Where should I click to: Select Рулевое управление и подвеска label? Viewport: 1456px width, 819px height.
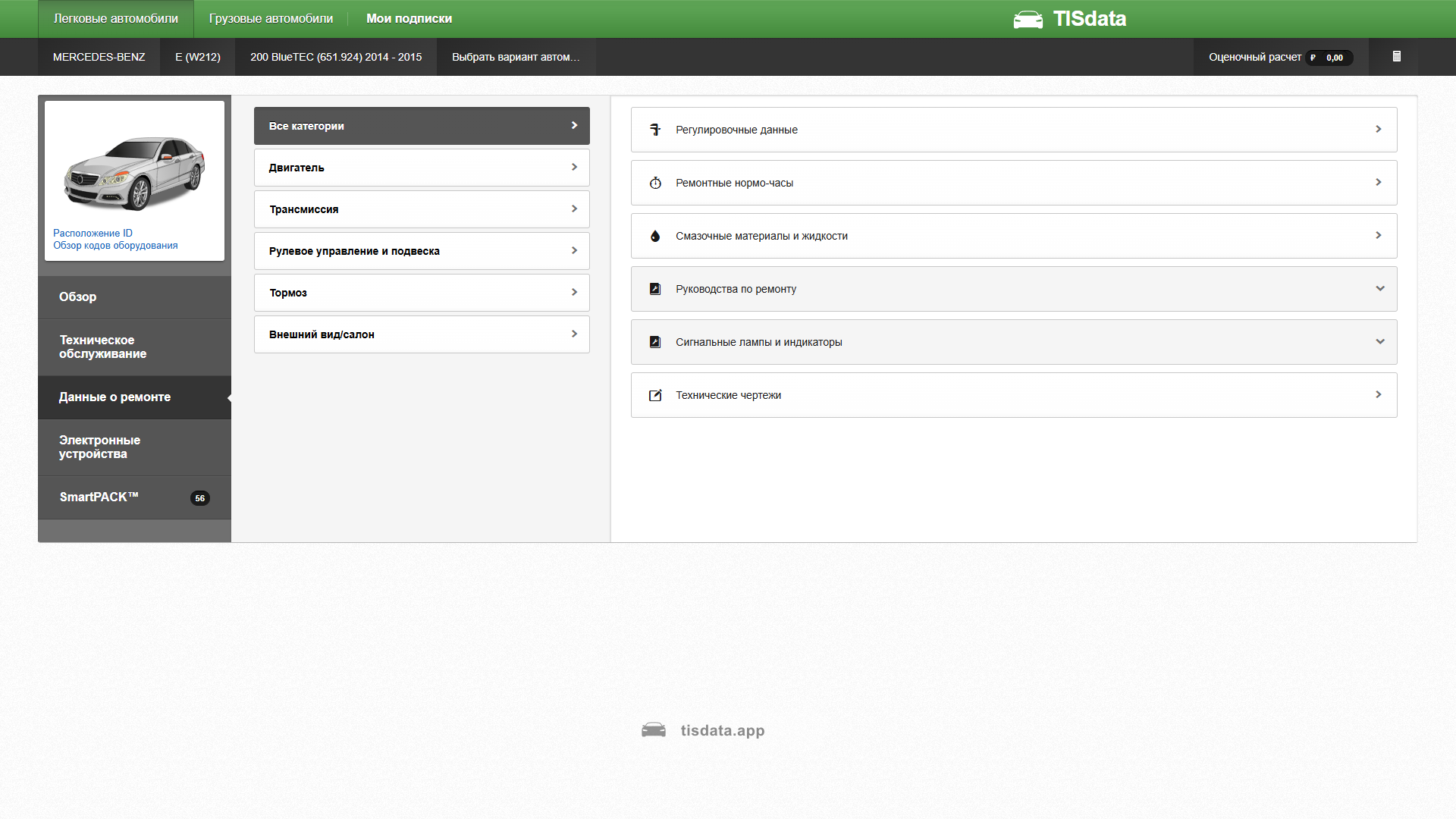[354, 251]
